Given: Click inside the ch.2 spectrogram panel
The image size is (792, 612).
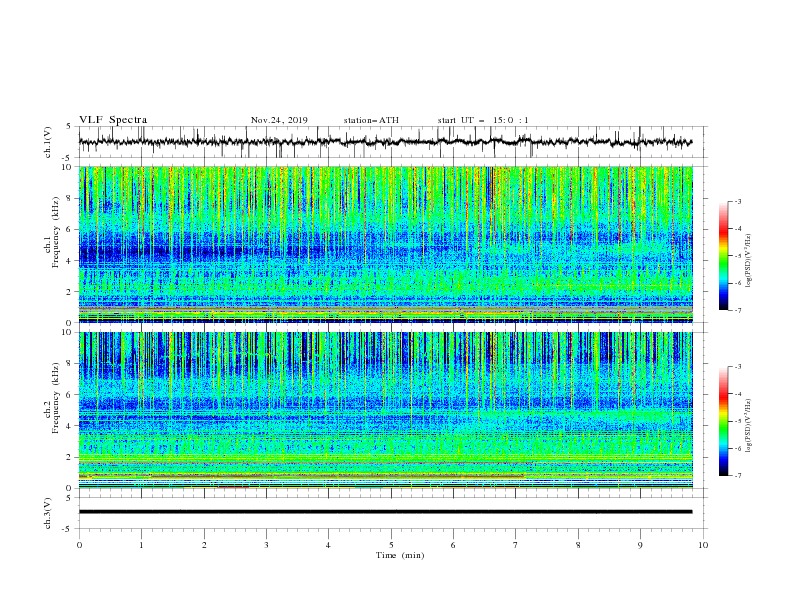Looking at the screenshot, I should 386,410.
